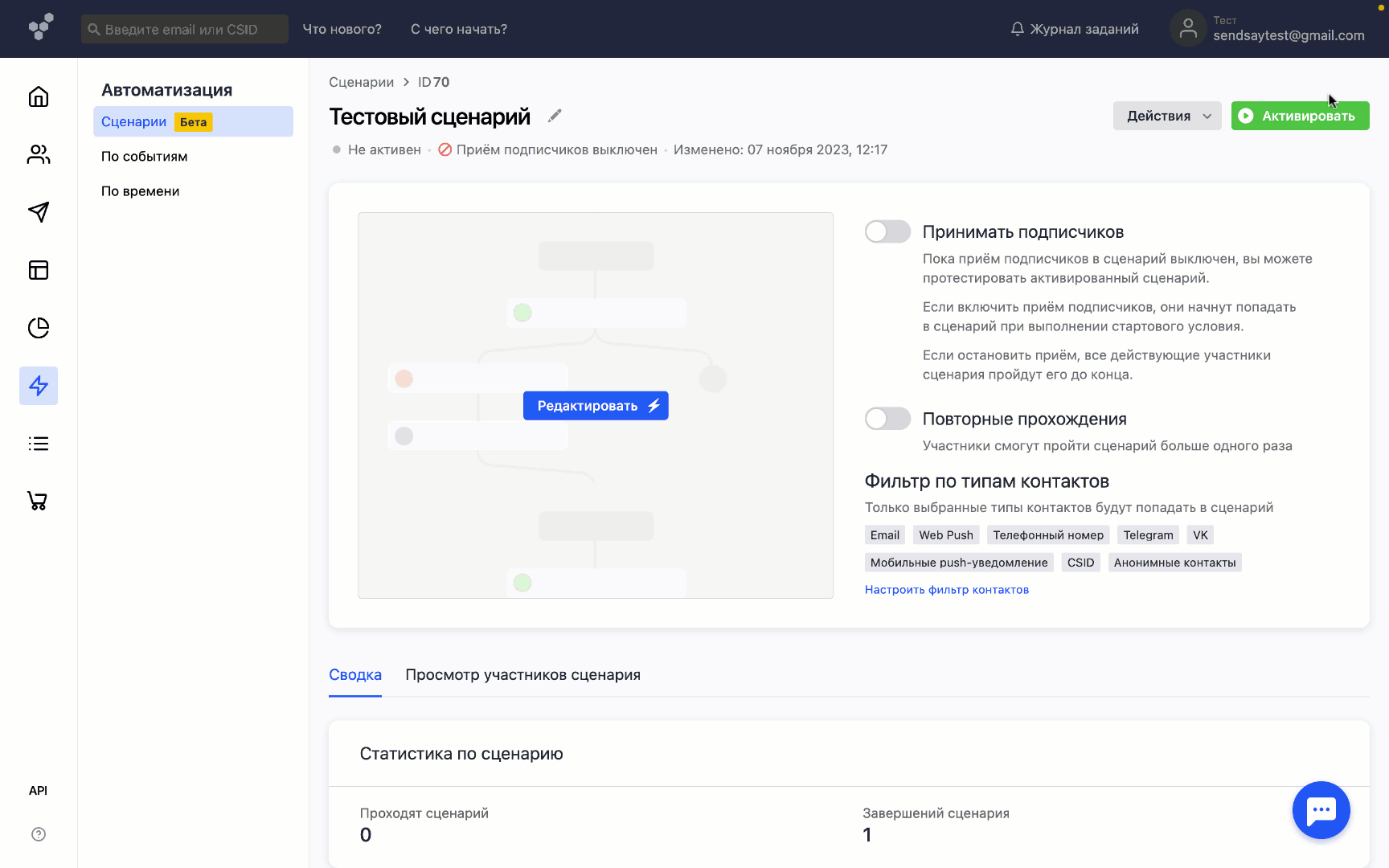Open По событиям in the Автоматизация menu
The height and width of the screenshot is (868, 1389).
click(145, 156)
